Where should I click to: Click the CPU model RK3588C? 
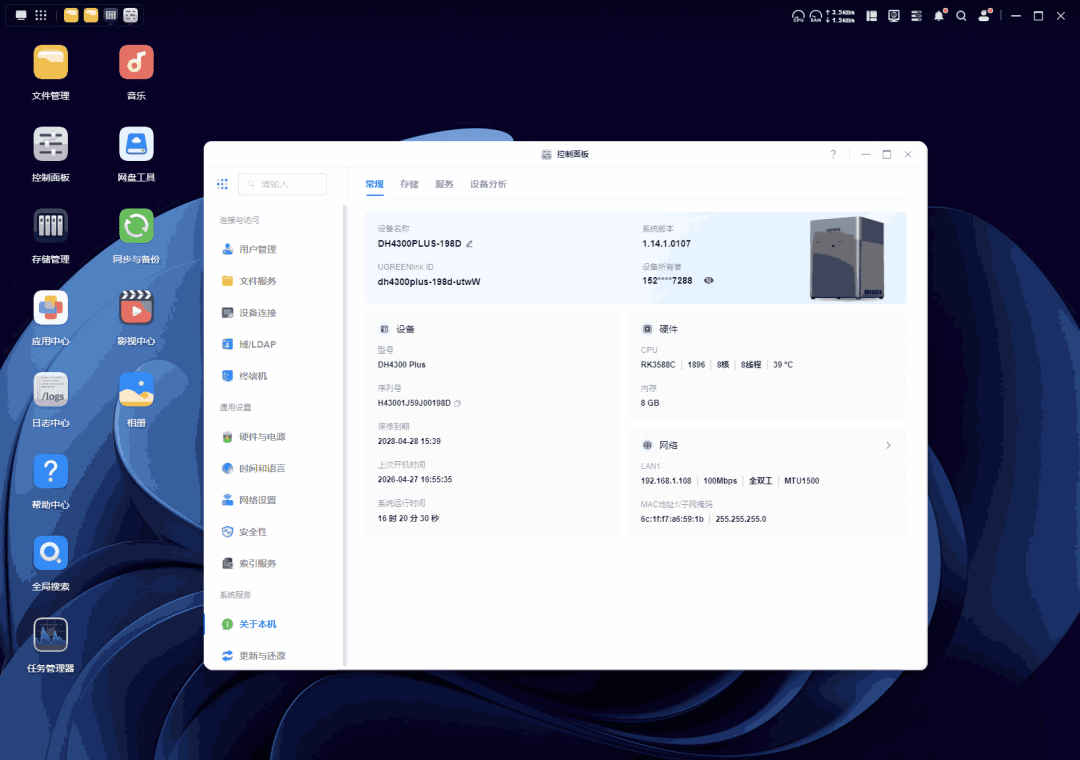[658, 365]
